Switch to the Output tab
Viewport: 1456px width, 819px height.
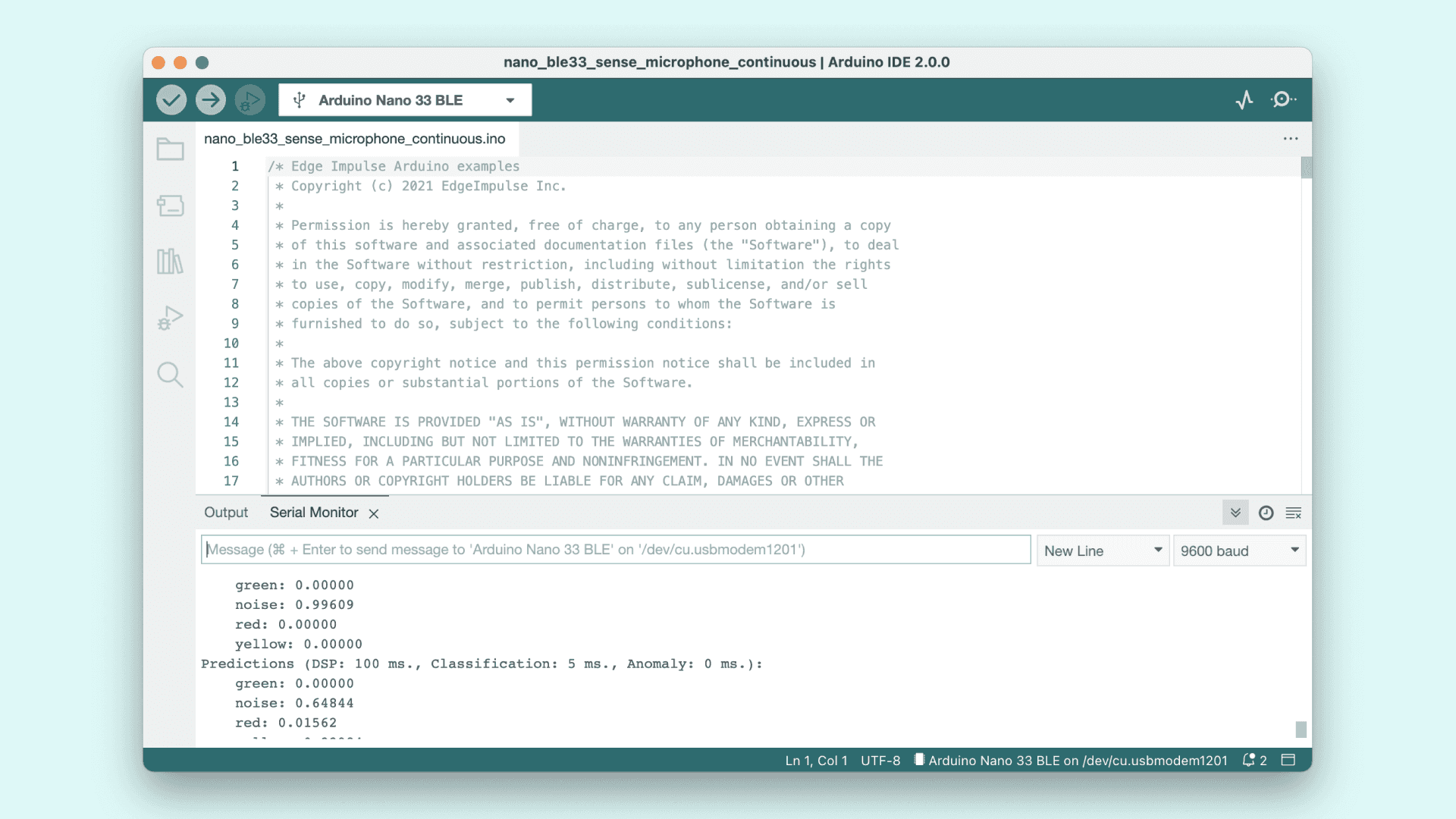(x=226, y=513)
